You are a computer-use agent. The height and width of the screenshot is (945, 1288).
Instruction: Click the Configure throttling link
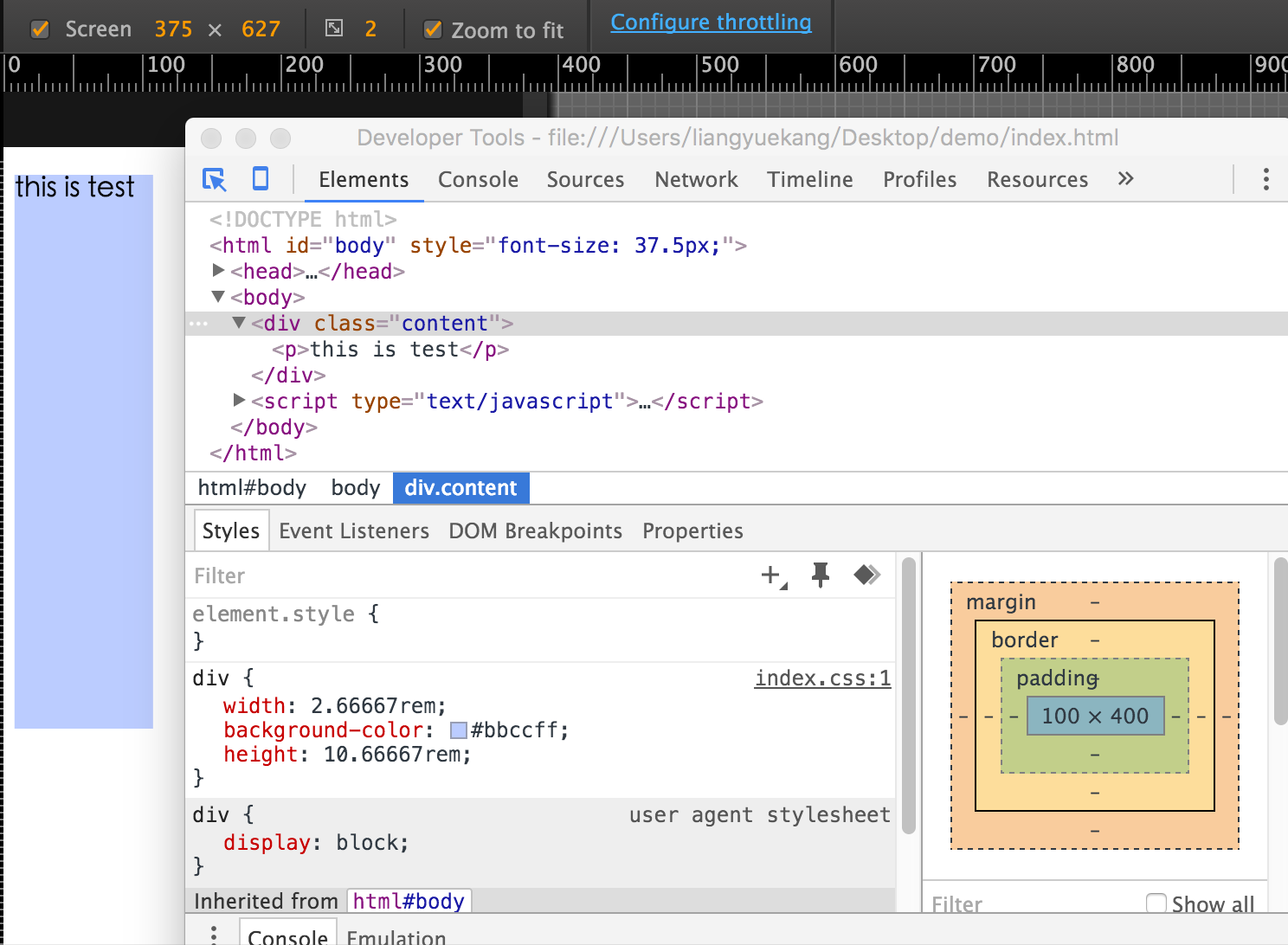[x=711, y=22]
